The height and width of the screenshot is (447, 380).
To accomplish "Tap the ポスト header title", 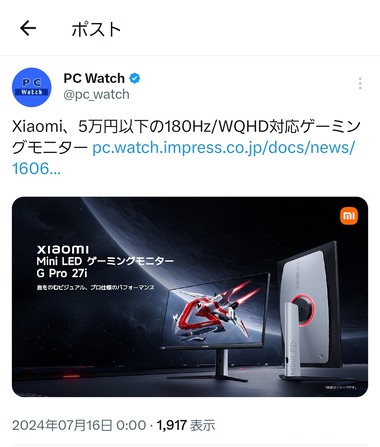I will tap(96, 29).
